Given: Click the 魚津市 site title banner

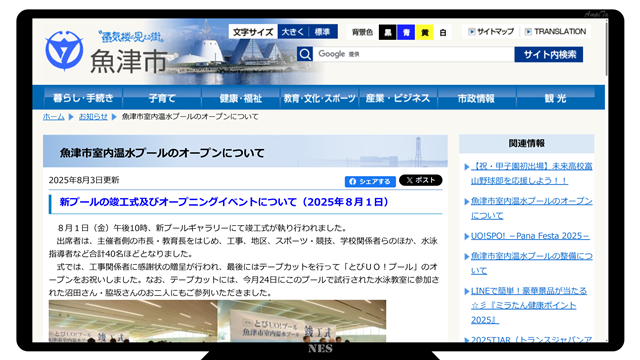Looking at the screenshot, I should point(129,61).
